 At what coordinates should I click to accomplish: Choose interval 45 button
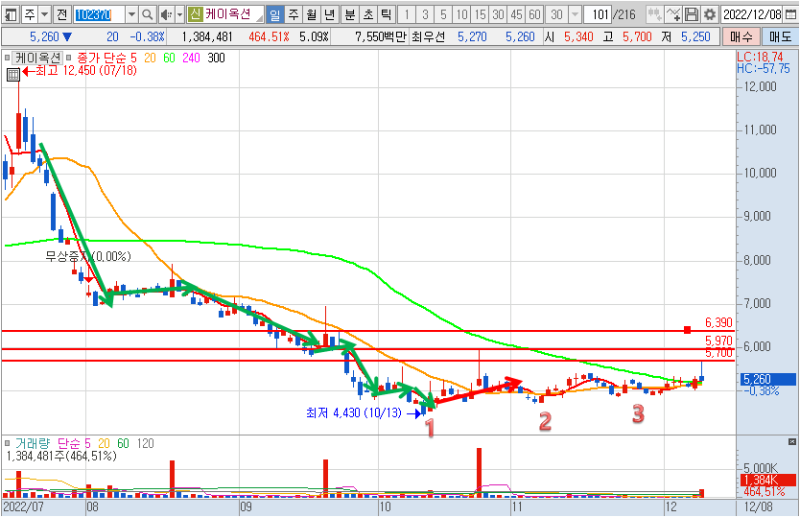pyautogui.click(x=516, y=14)
